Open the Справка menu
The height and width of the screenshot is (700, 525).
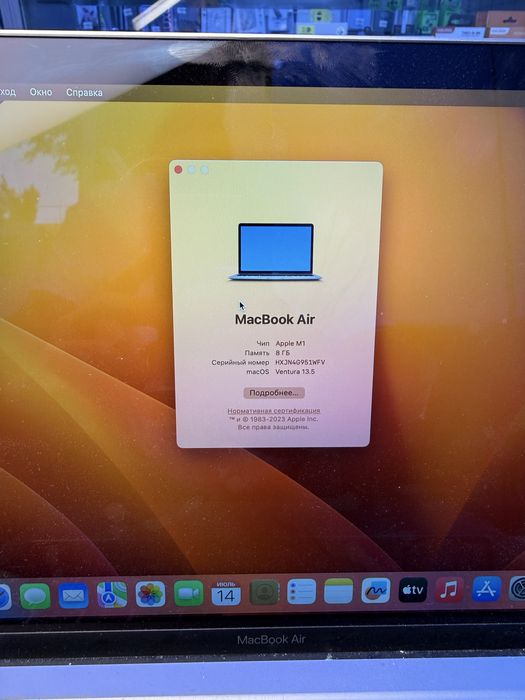[84, 92]
